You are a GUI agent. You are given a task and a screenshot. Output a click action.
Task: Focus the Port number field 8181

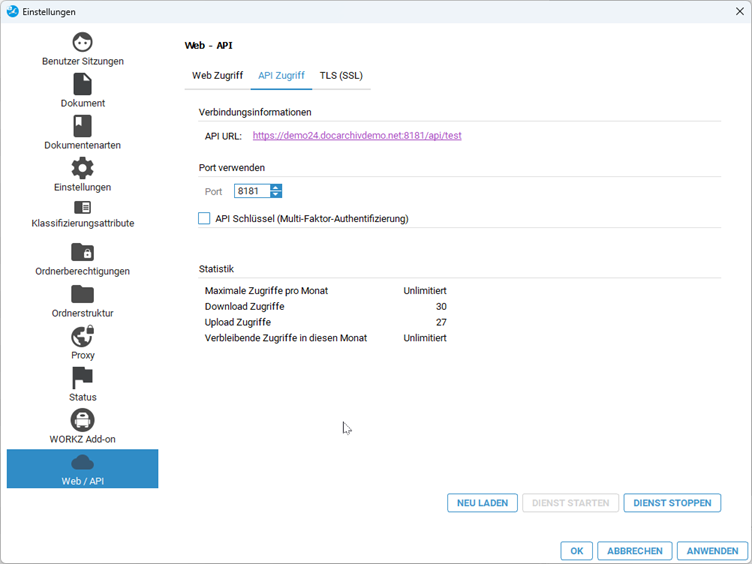[252, 191]
